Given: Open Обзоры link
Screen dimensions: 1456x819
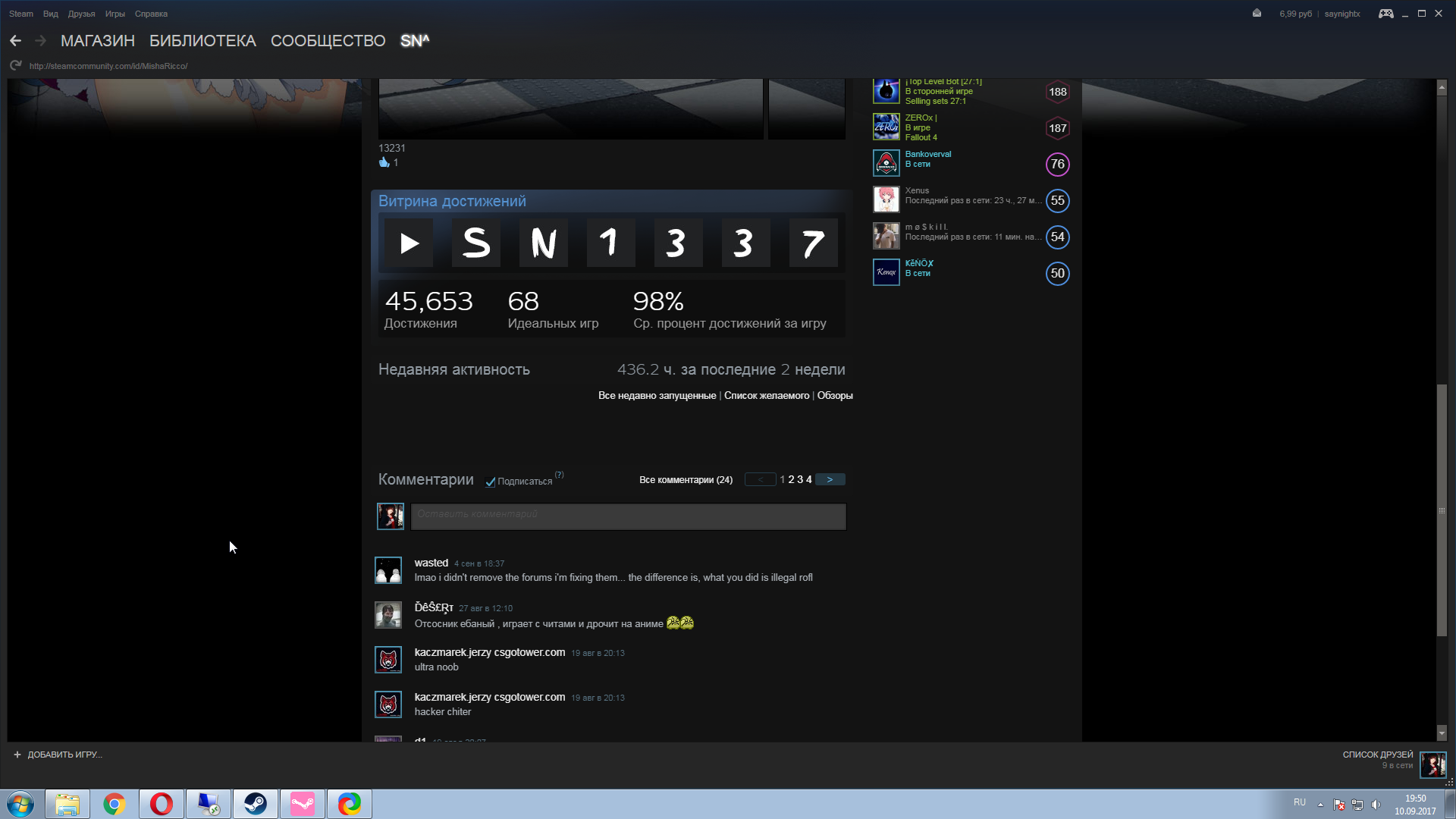Looking at the screenshot, I should [x=835, y=396].
